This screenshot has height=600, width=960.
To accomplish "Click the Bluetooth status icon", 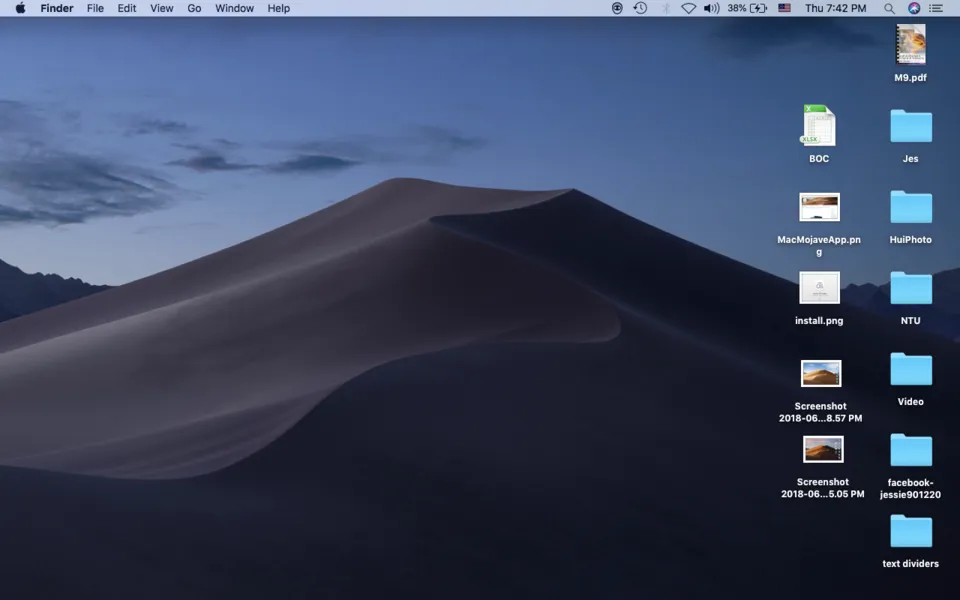I will [x=666, y=8].
